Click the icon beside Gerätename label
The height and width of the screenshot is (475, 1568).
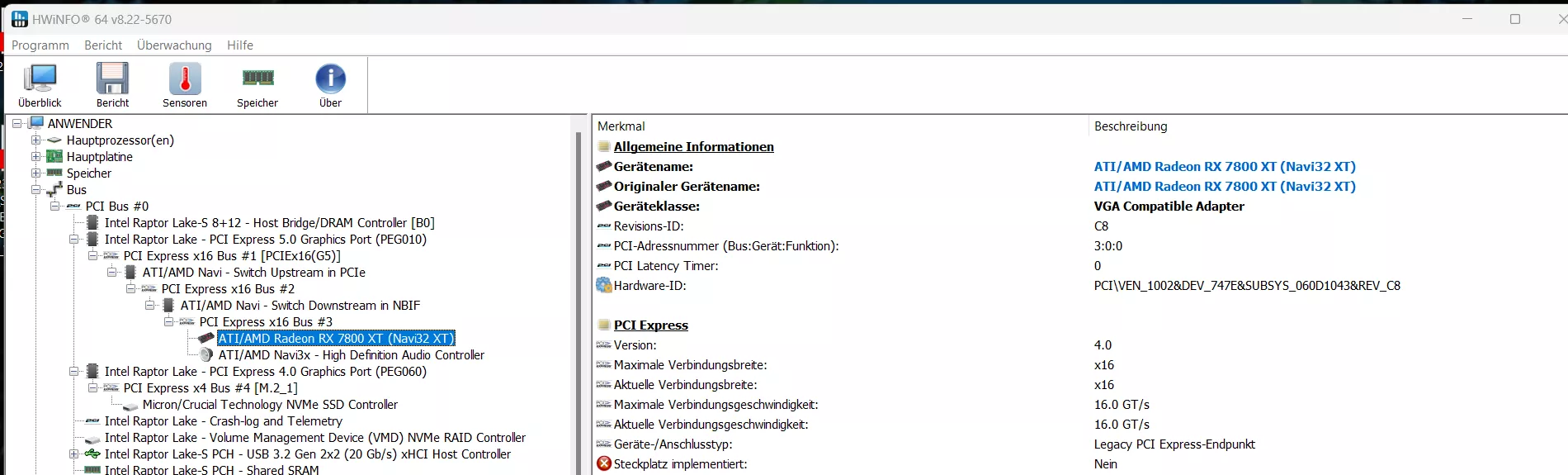604,166
